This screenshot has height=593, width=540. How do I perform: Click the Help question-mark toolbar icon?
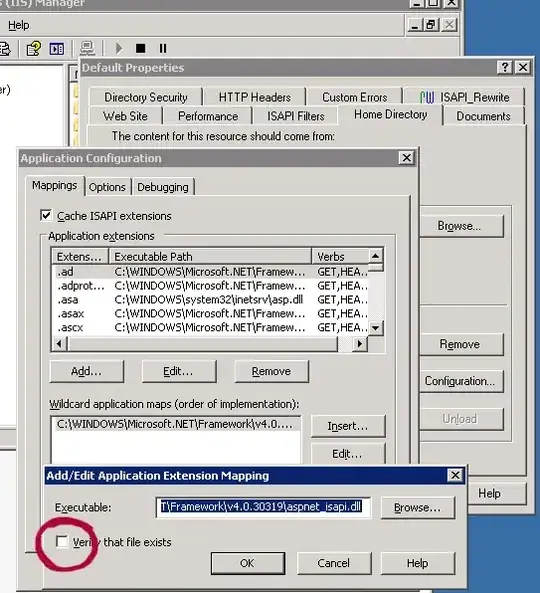pyautogui.click(x=33, y=48)
